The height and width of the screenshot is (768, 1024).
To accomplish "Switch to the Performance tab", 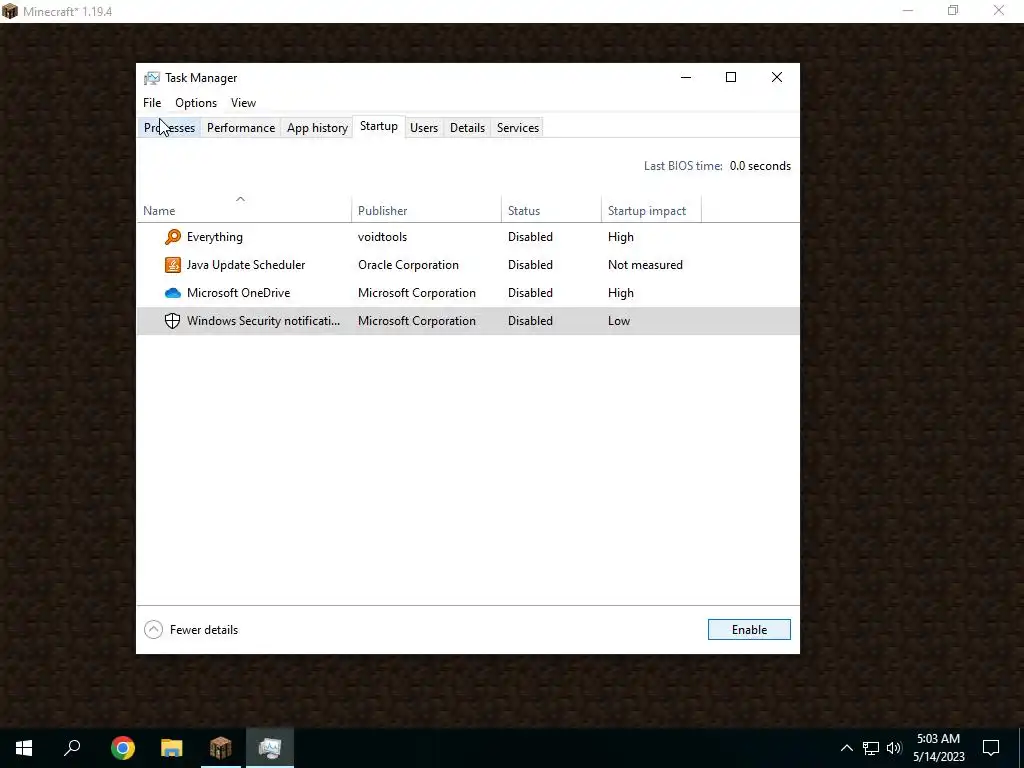I will pyautogui.click(x=241, y=128).
